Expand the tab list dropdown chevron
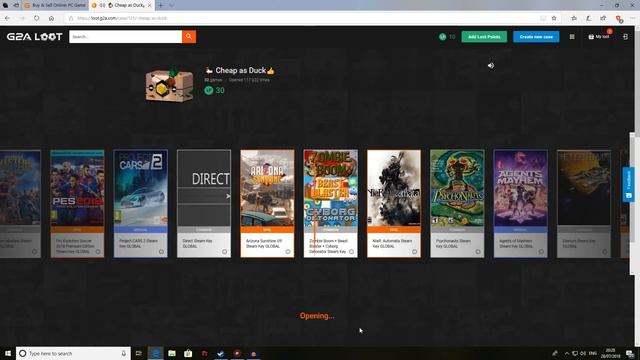 (x=171, y=5)
